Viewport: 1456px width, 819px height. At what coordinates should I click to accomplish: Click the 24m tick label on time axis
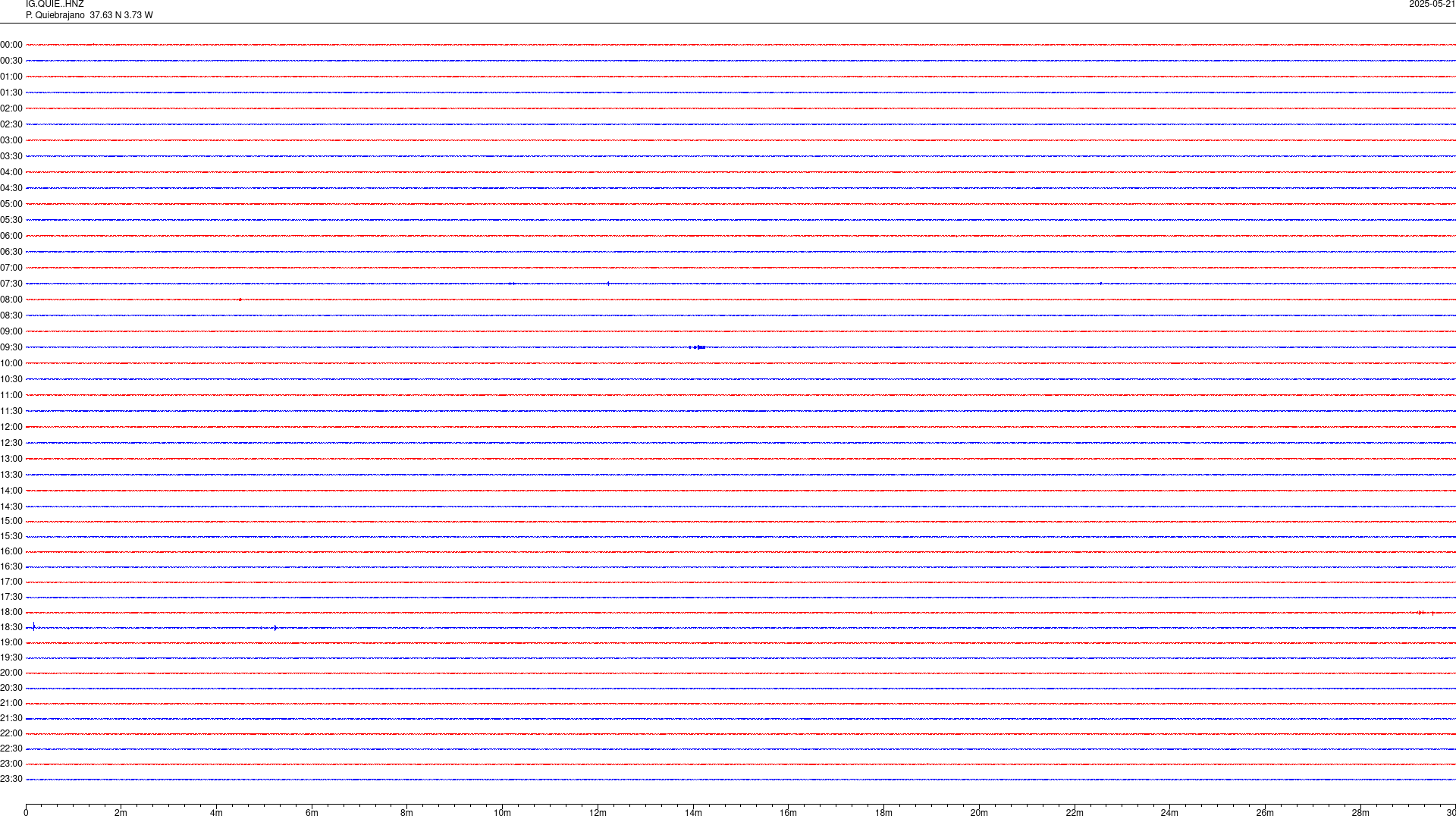(1169, 813)
